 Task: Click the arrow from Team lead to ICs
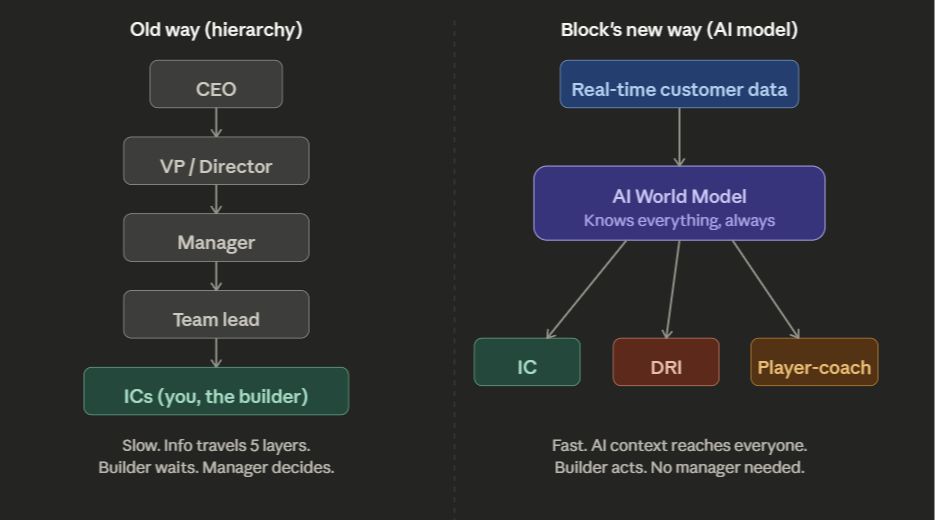(x=216, y=352)
